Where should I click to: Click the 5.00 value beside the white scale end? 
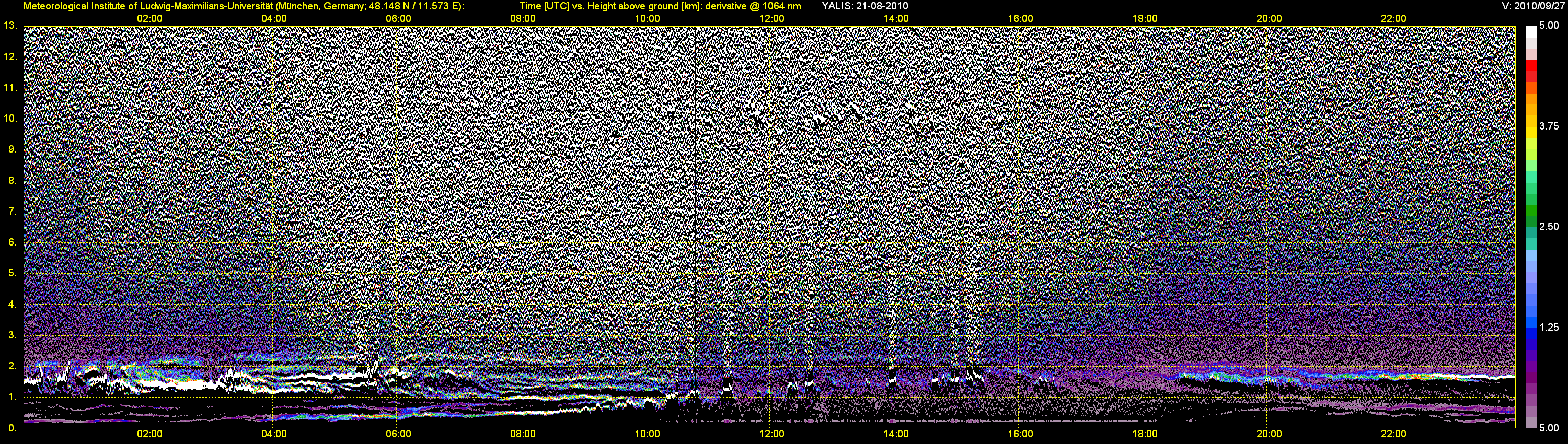(1549, 26)
